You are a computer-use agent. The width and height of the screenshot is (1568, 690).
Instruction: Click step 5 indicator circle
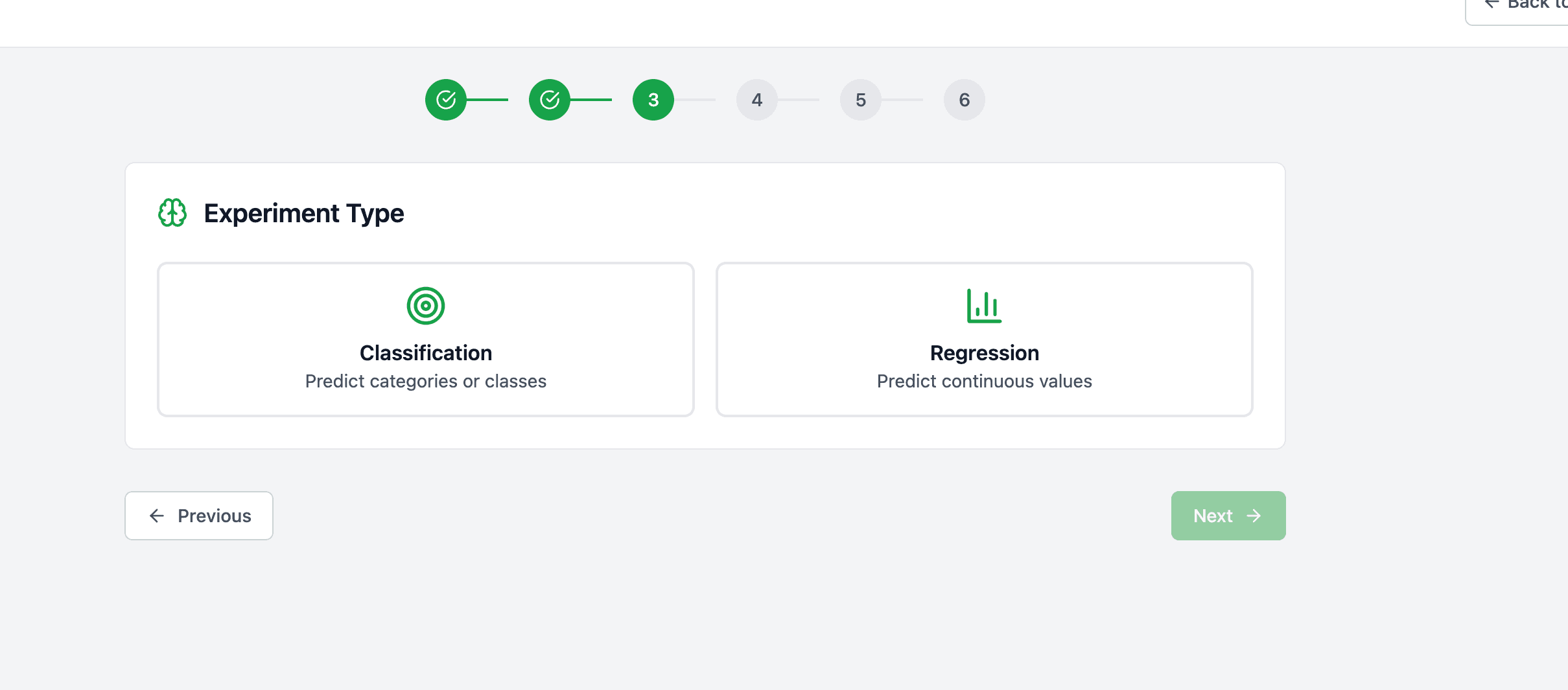861,100
